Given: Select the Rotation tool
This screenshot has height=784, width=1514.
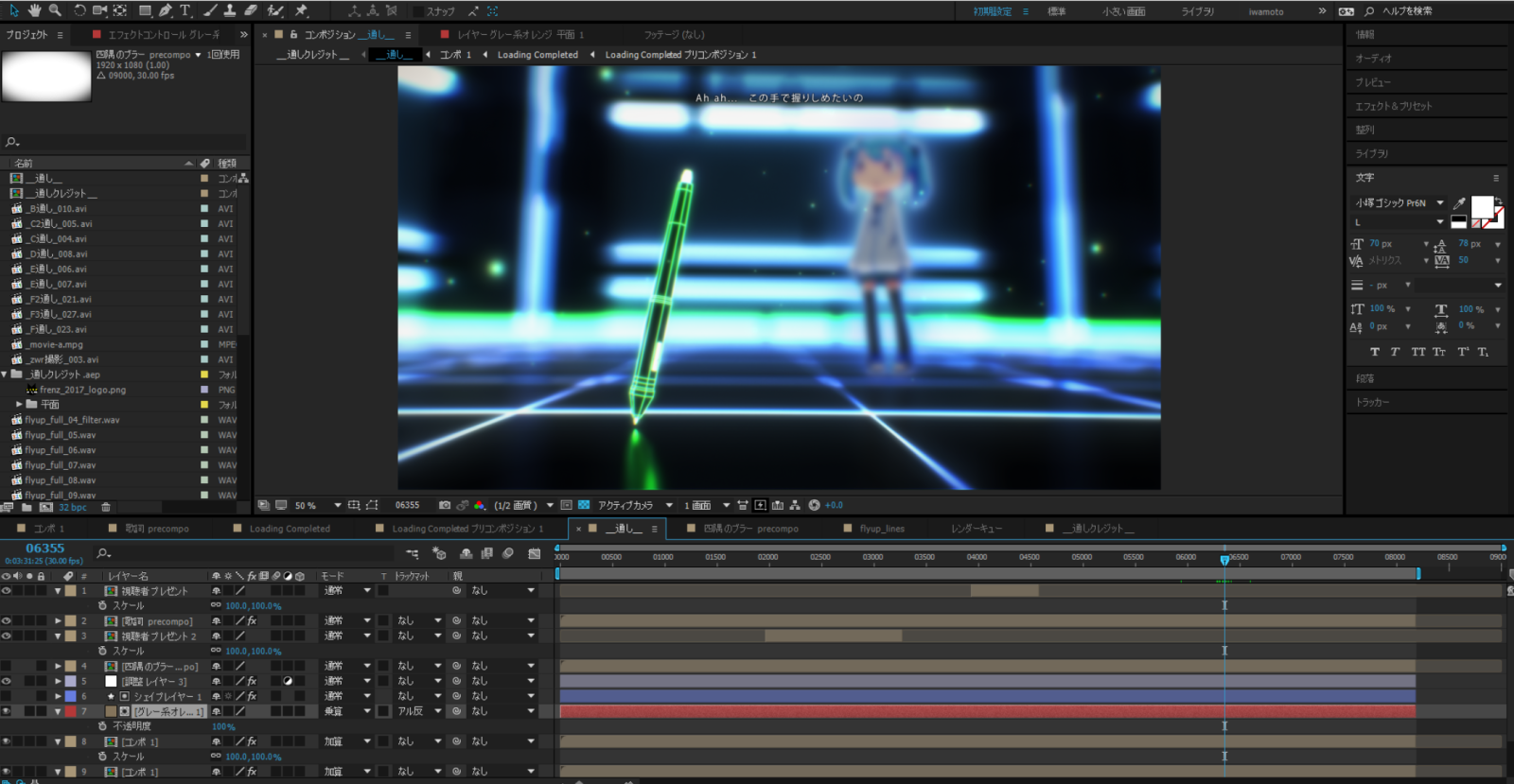Looking at the screenshot, I should click(x=79, y=10).
